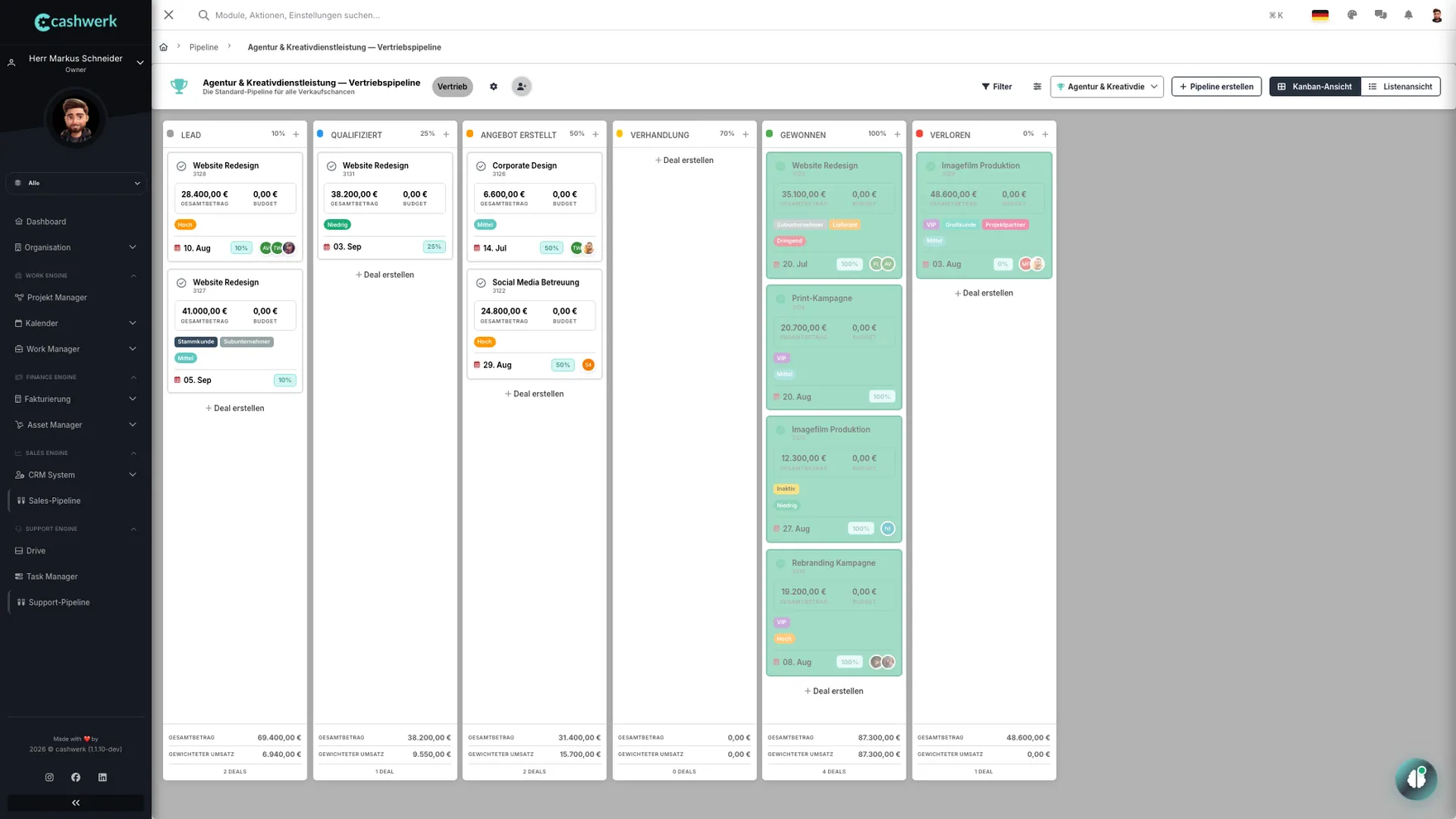Collapse the Support Engine section

[x=133, y=529]
